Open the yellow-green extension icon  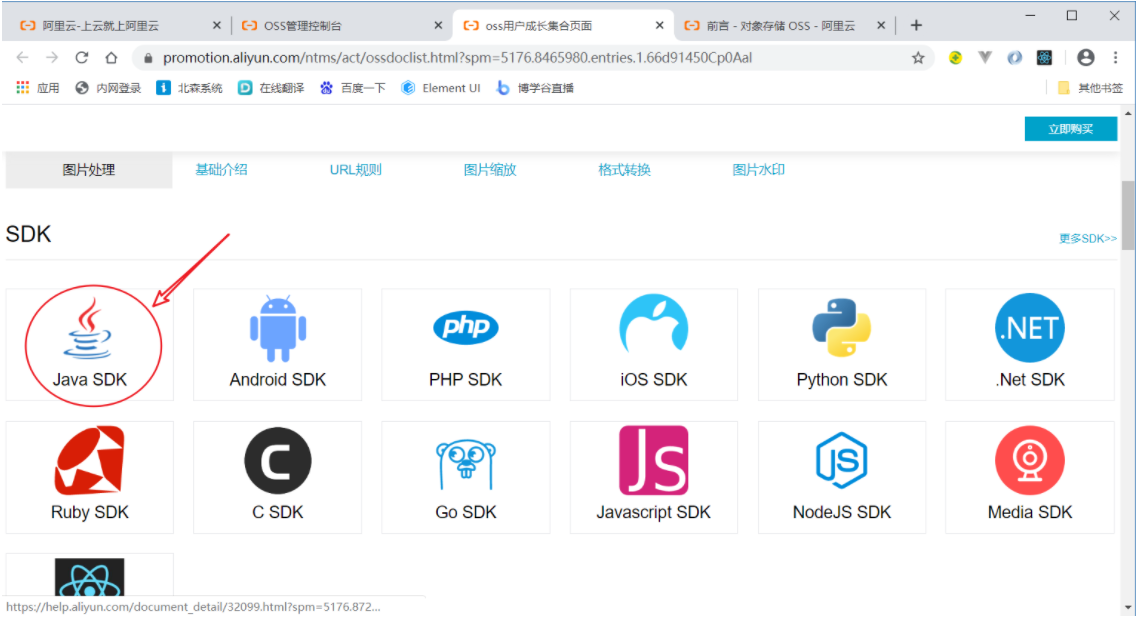tap(956, 57)
